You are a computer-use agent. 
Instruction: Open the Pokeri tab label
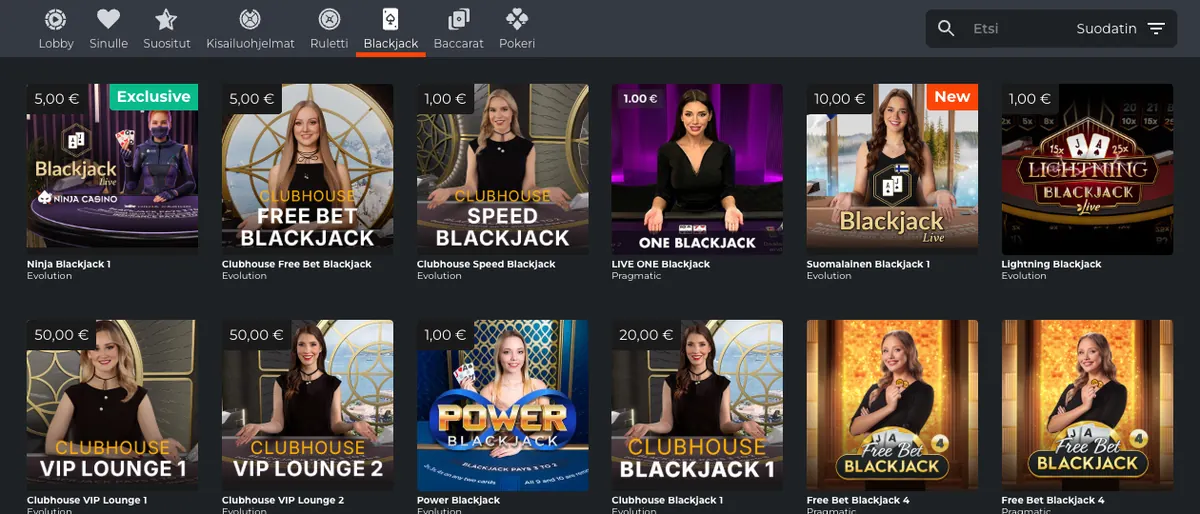pyautogui.click(x=517, y=44)
